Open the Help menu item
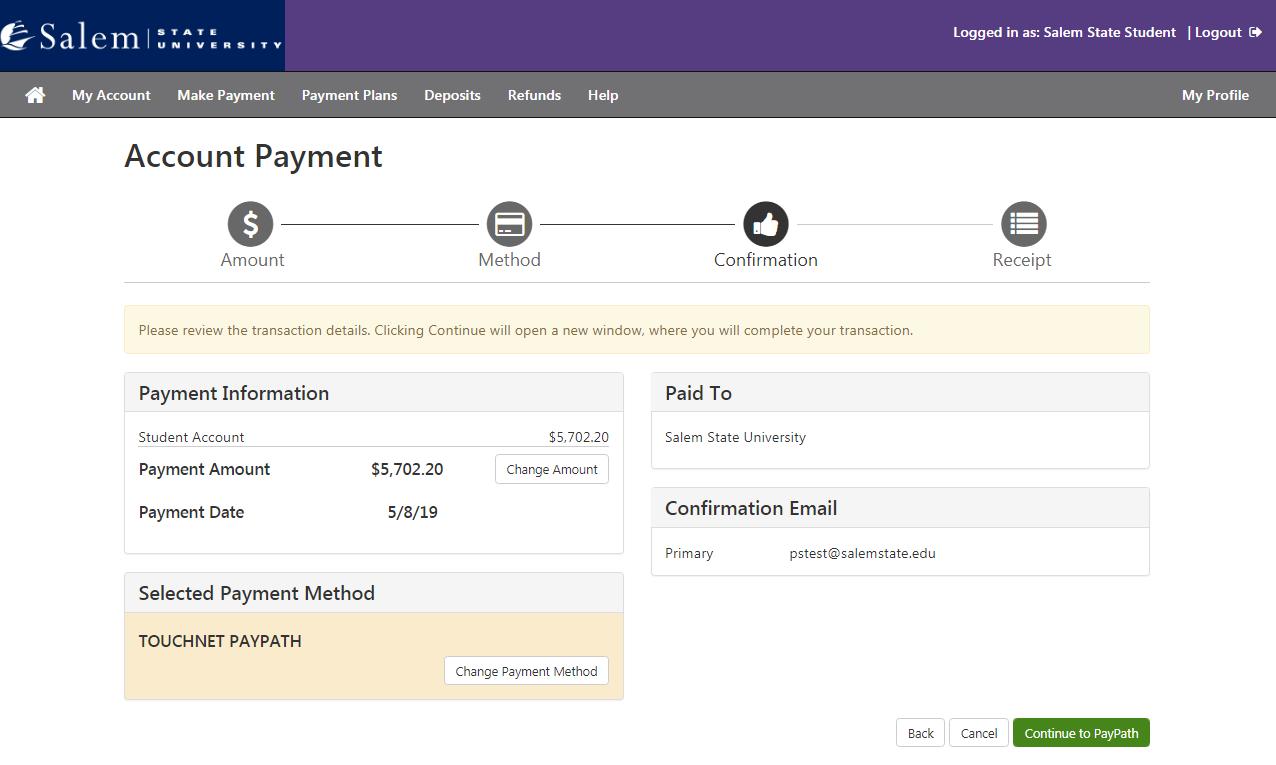 point(603,95)
